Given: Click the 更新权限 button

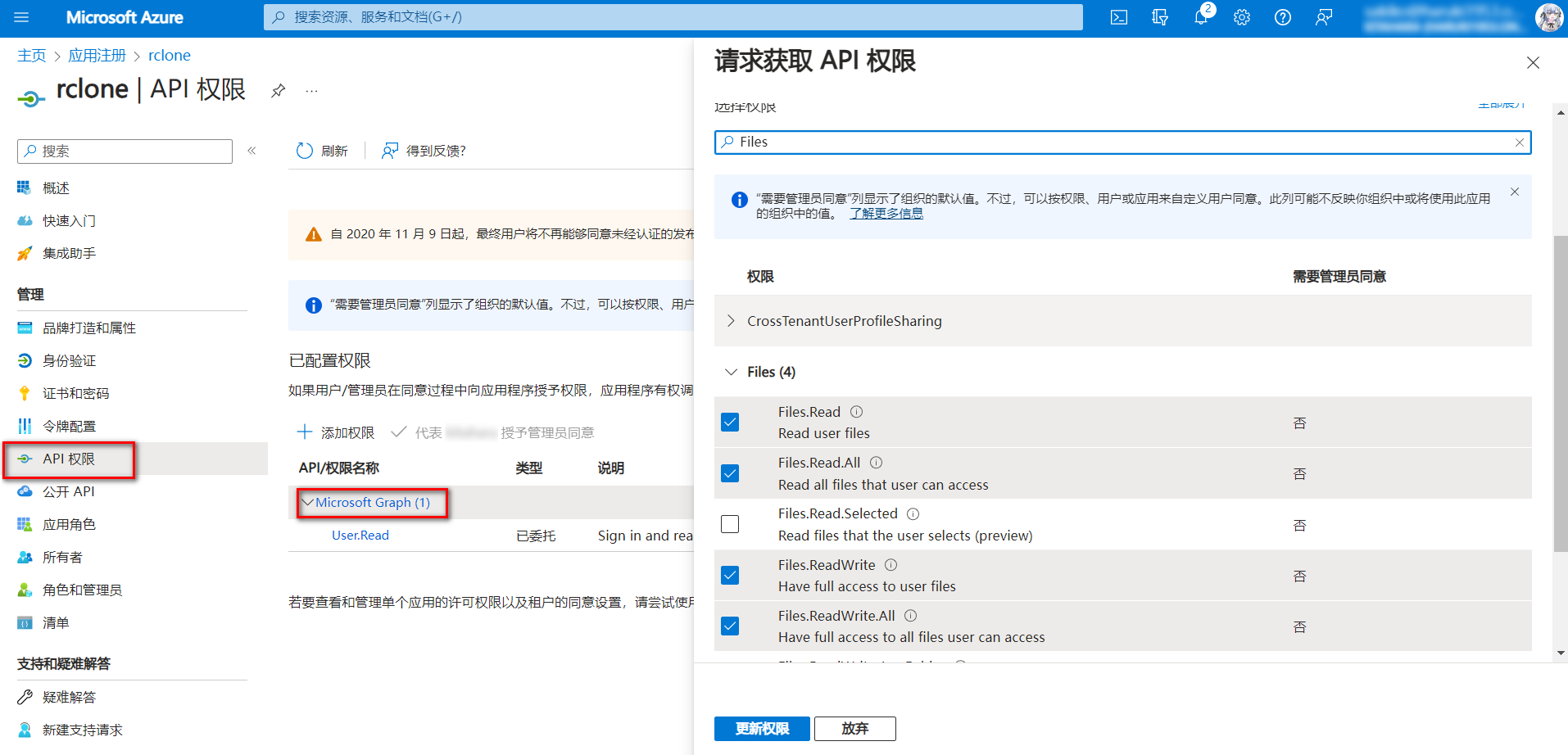Looking at the screenshot, I should click(761, 729).
